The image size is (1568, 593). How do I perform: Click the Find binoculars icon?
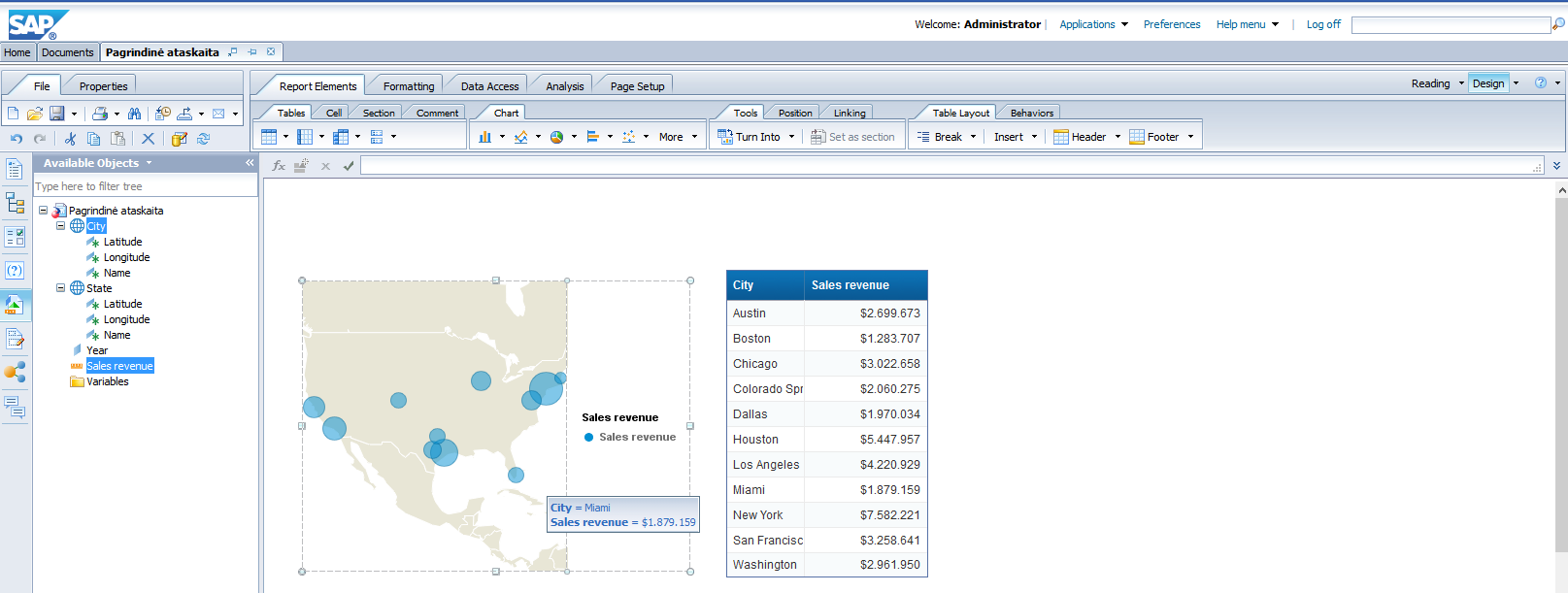click(134, 114)
